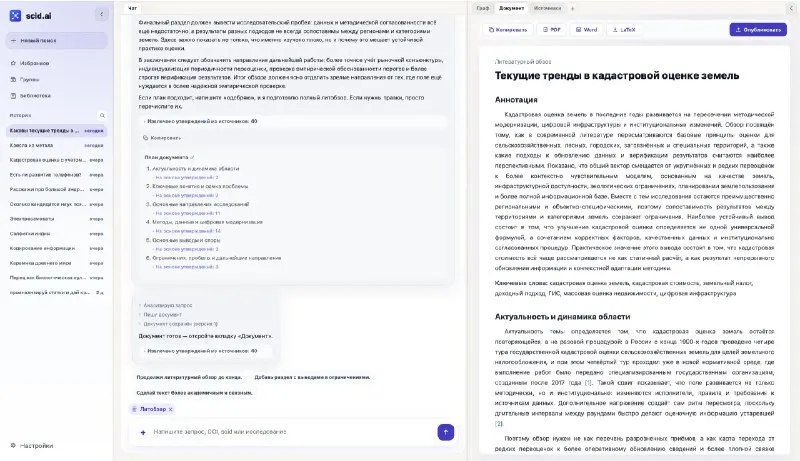This screenshot has width=800, height=461.
Task: Open history item 'Какие текущие тренды в...'
Action: pyautogui.click(x=56, y=131)
